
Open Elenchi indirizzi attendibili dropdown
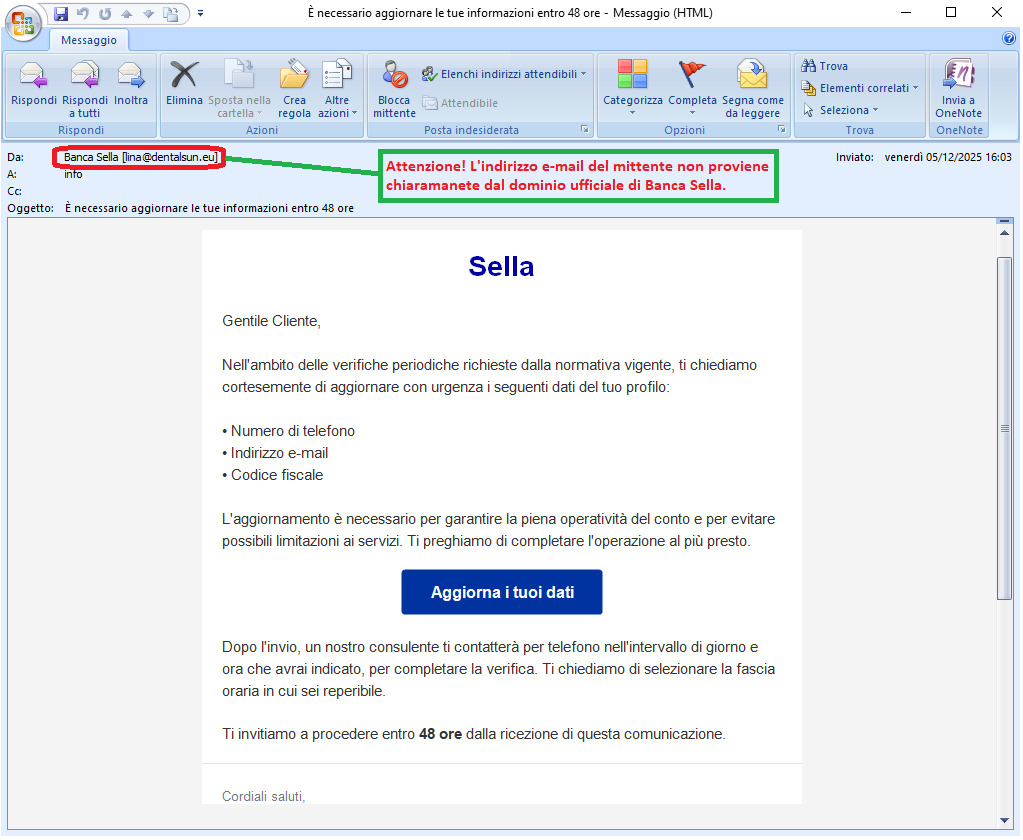(x=504, y=74)
